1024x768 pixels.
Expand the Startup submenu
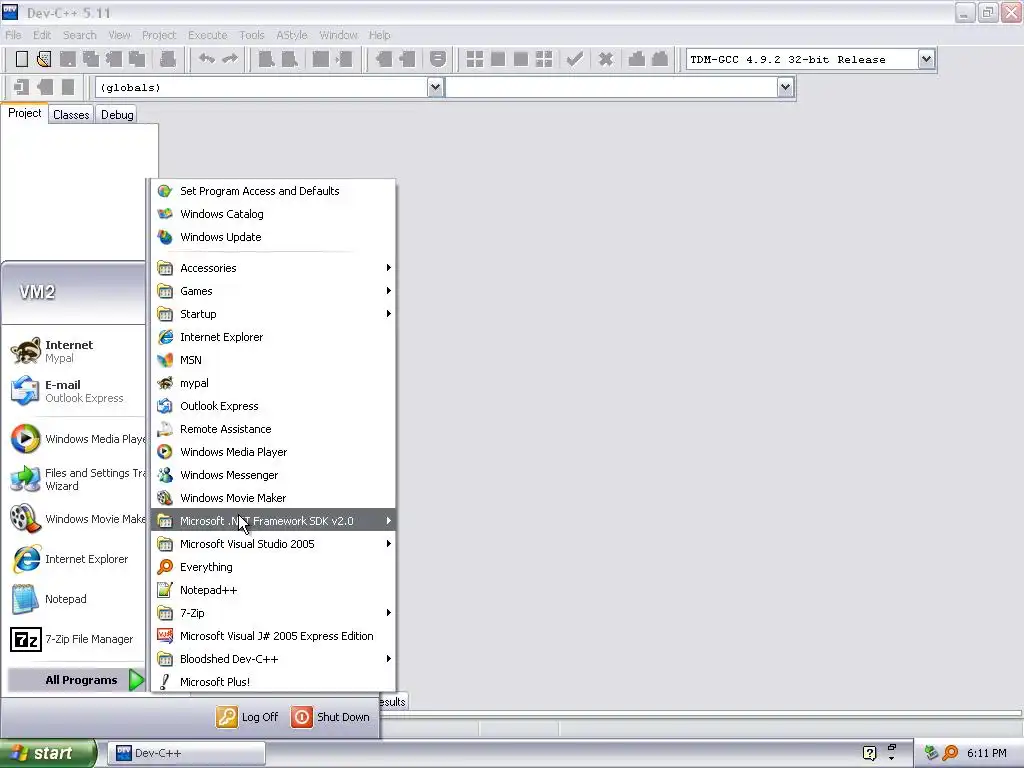pos(273,314)
